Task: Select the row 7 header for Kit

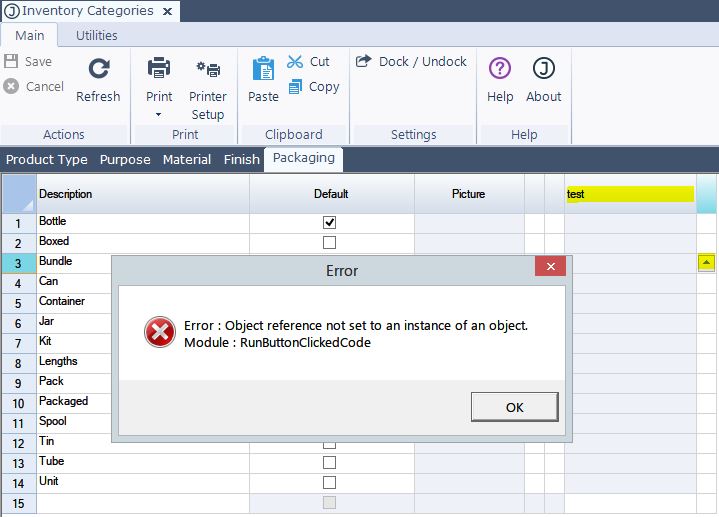Action: click(18, 342)
